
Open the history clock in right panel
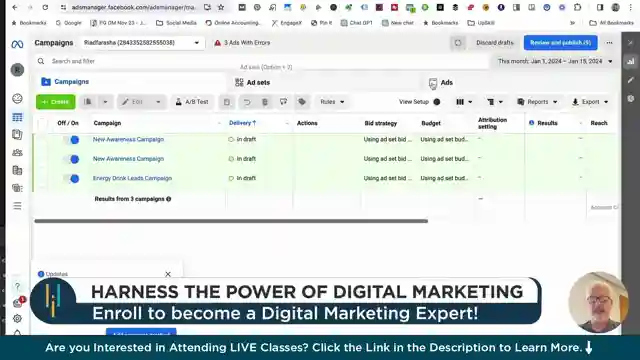631,98
